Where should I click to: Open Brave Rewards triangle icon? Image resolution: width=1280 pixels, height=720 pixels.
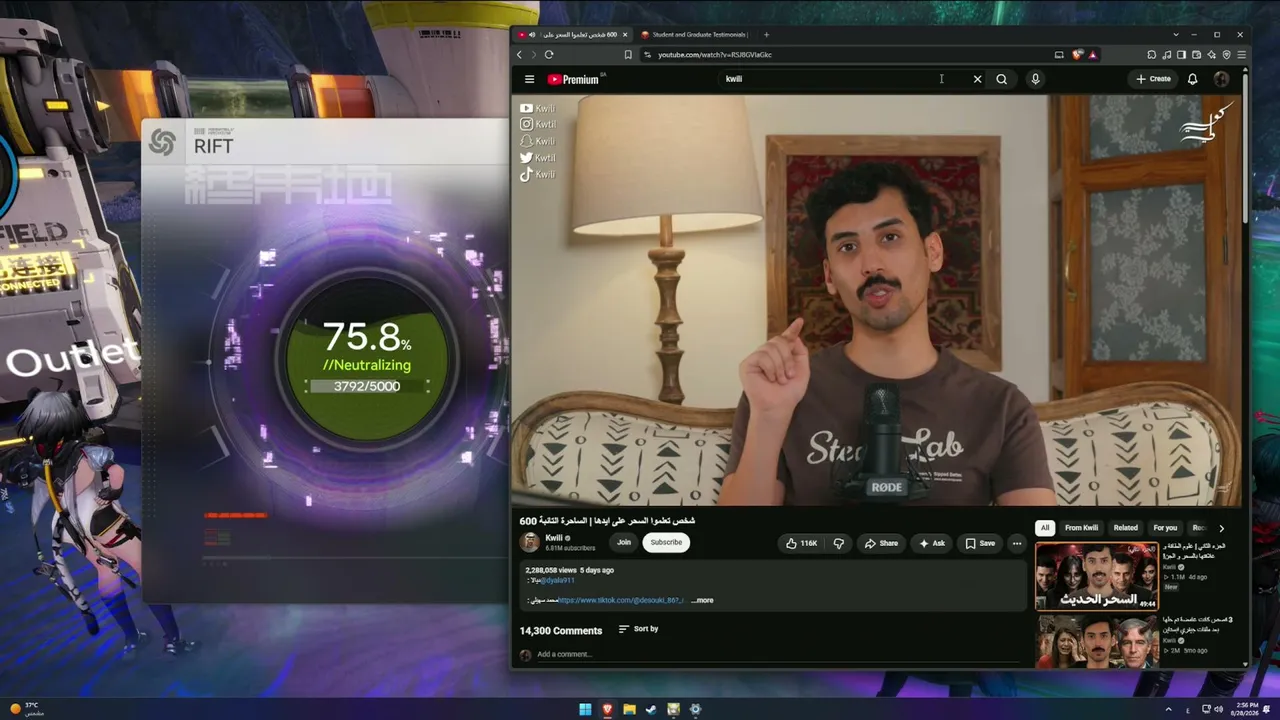pos(1092,55)
